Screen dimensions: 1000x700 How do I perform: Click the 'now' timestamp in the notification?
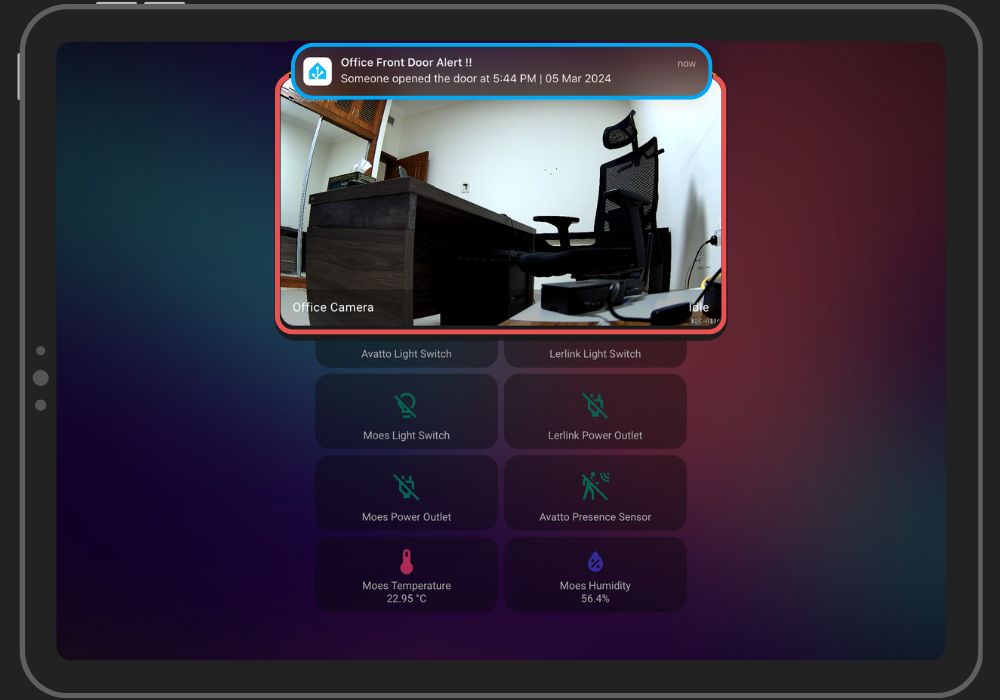click(x=686, y=64)
